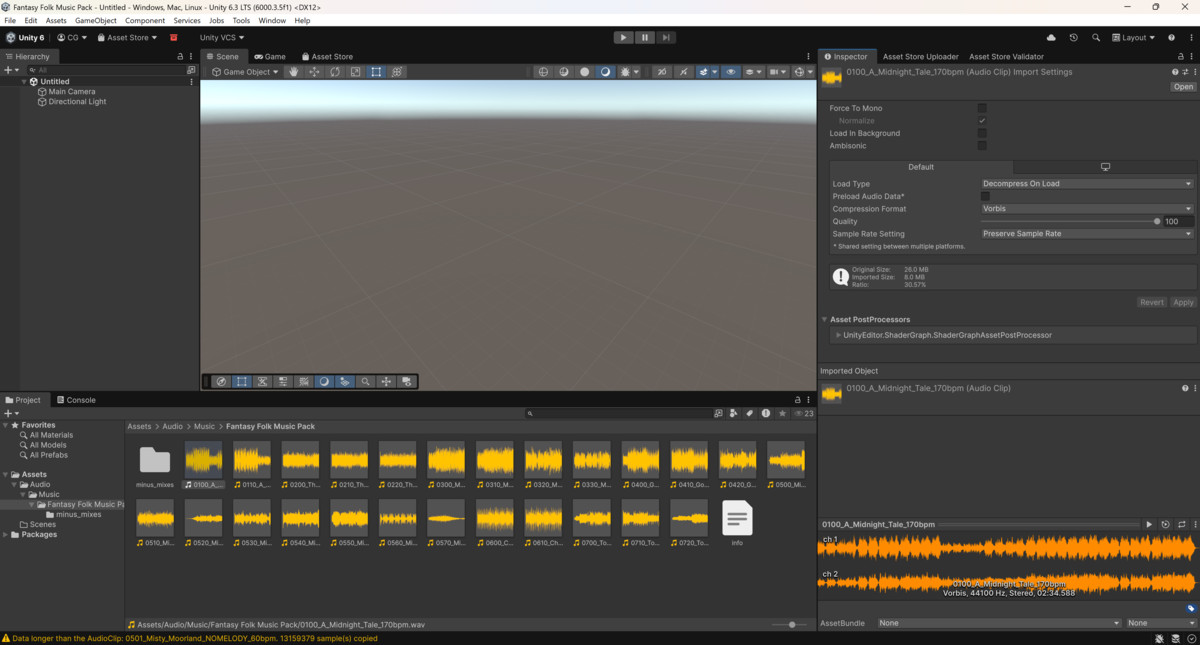Open Unity Cloud via the cloud icon
Viewport: 1200px width, 645px height.
(1051, 38)
